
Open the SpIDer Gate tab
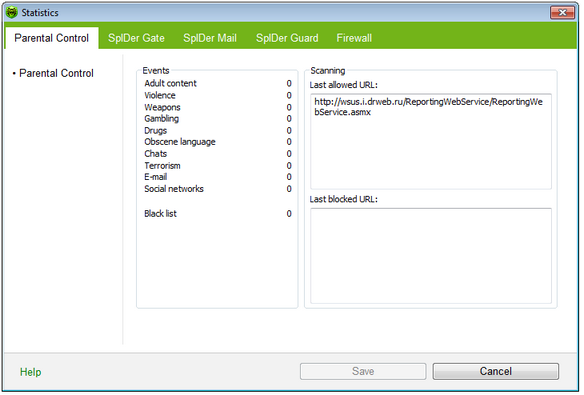click(x=136, y=38)
